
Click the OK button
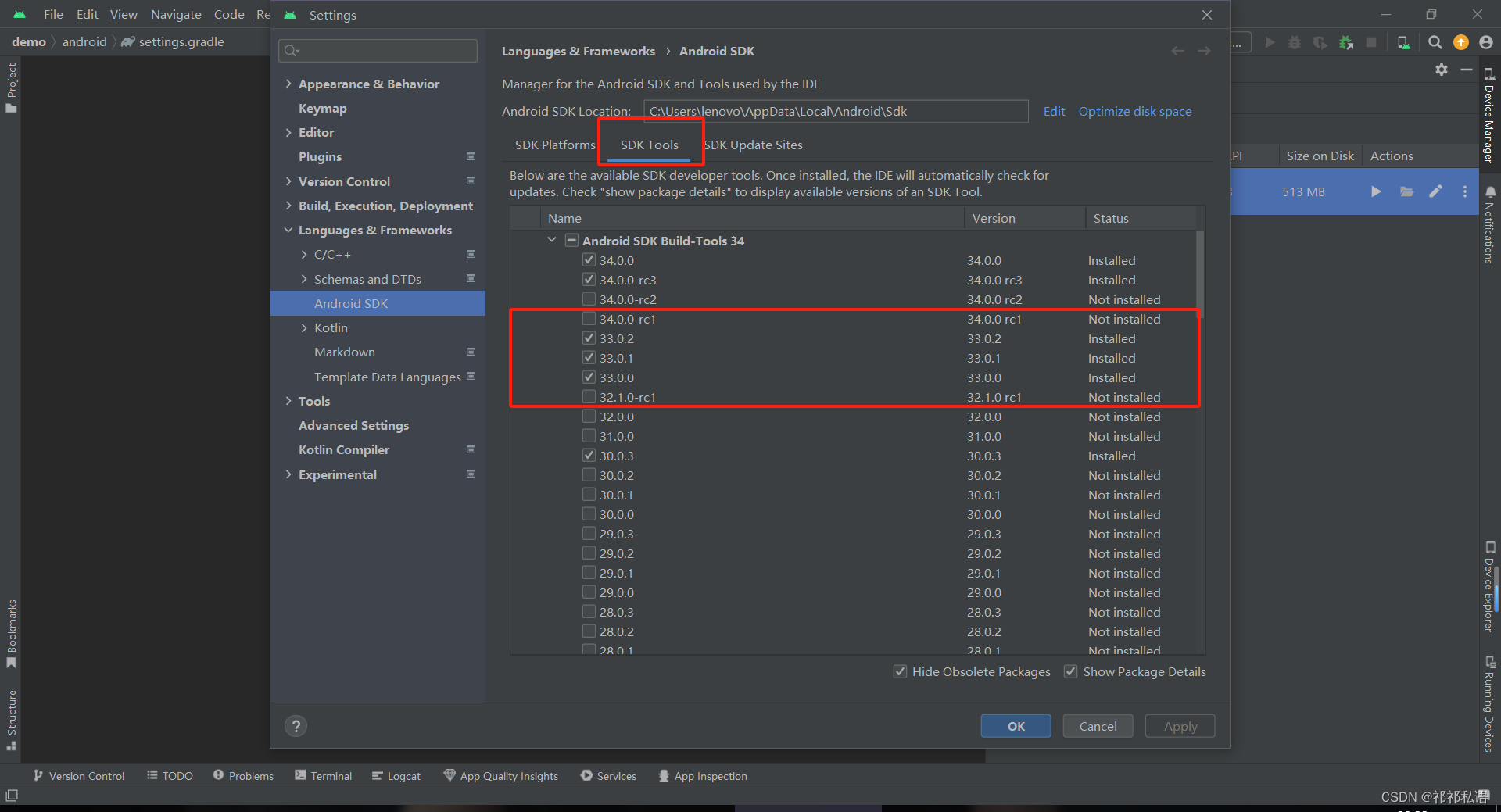point(1016,726)
